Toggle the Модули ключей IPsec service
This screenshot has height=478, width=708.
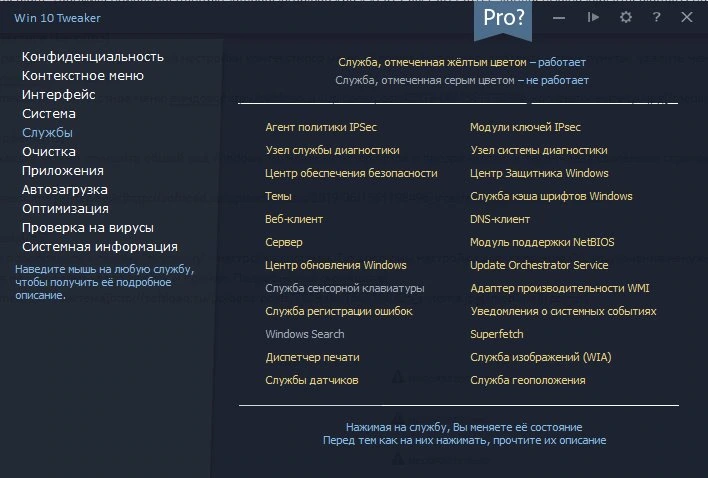(x=525, y=127)
